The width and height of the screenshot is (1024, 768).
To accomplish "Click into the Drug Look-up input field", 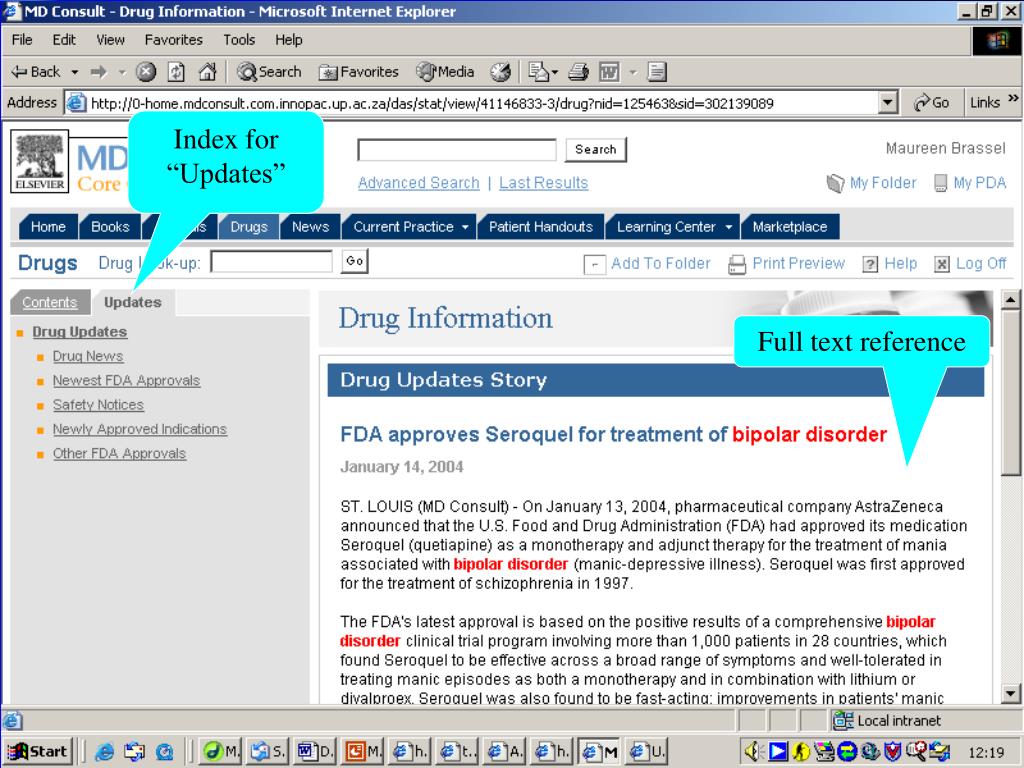I will 271,262.
